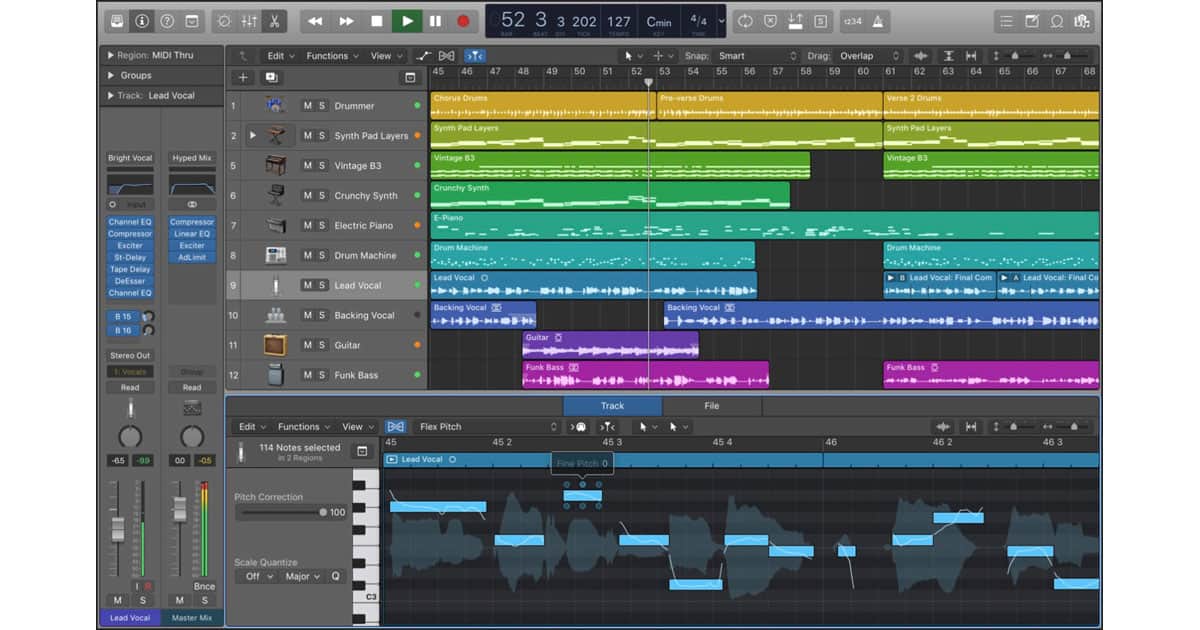The image size is (1200, 630).
Task: Switch to the File tab in editor
Action: 711,406
